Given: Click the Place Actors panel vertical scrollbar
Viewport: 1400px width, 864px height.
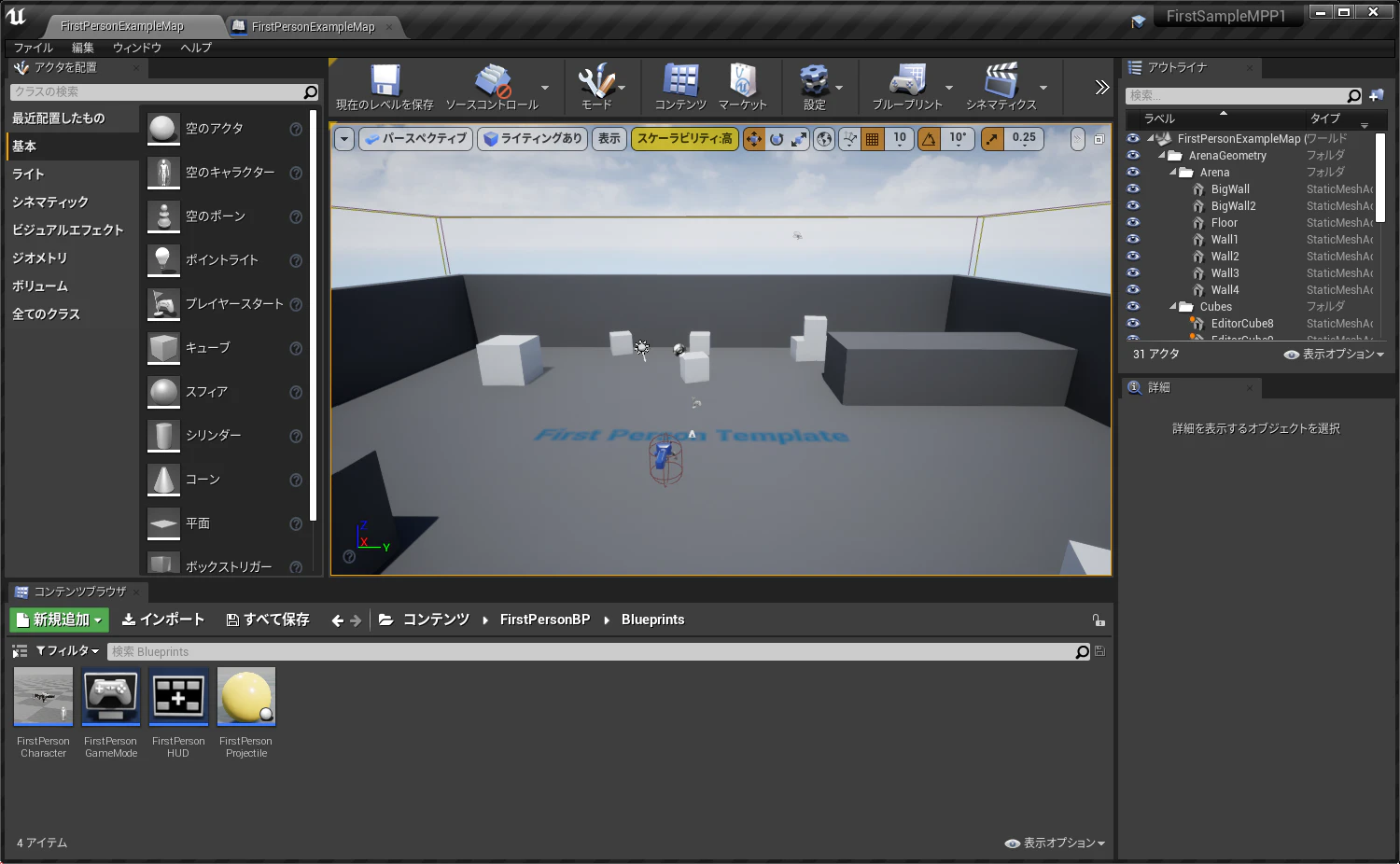Looking at the screenshot, I should (x=313, y=315).
